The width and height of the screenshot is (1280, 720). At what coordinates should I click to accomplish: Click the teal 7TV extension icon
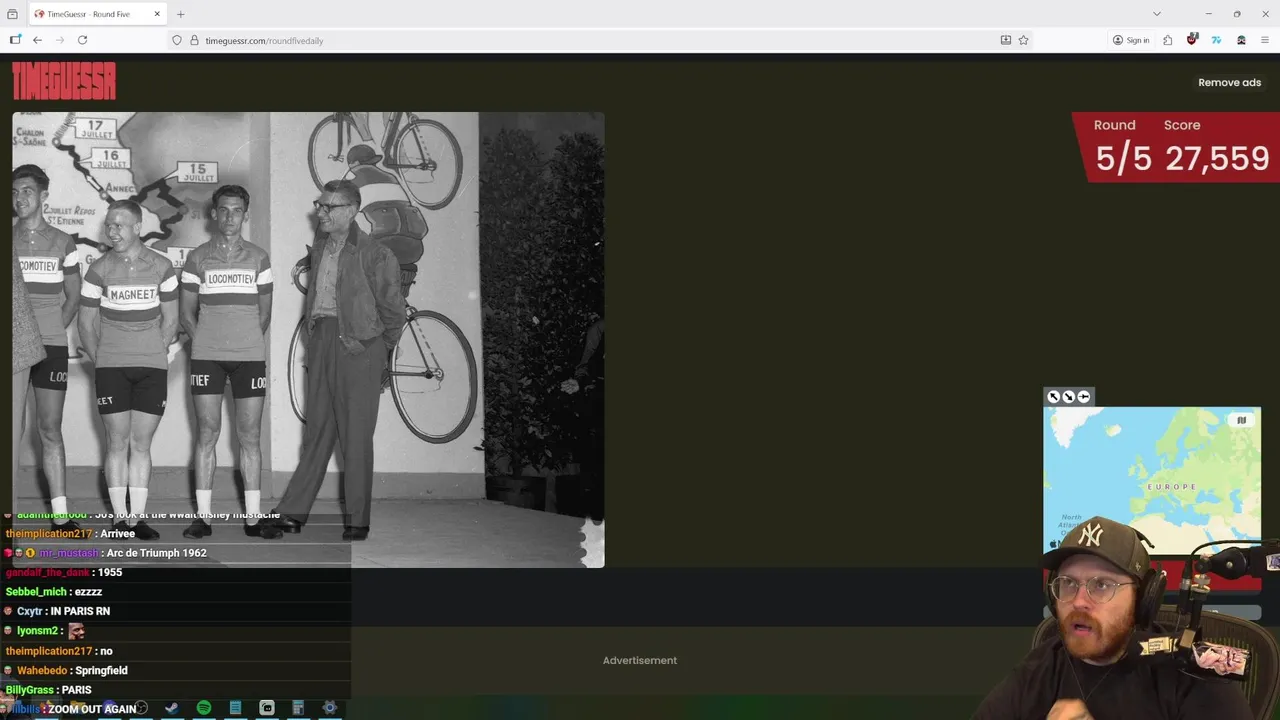(x=1216, y=40)
